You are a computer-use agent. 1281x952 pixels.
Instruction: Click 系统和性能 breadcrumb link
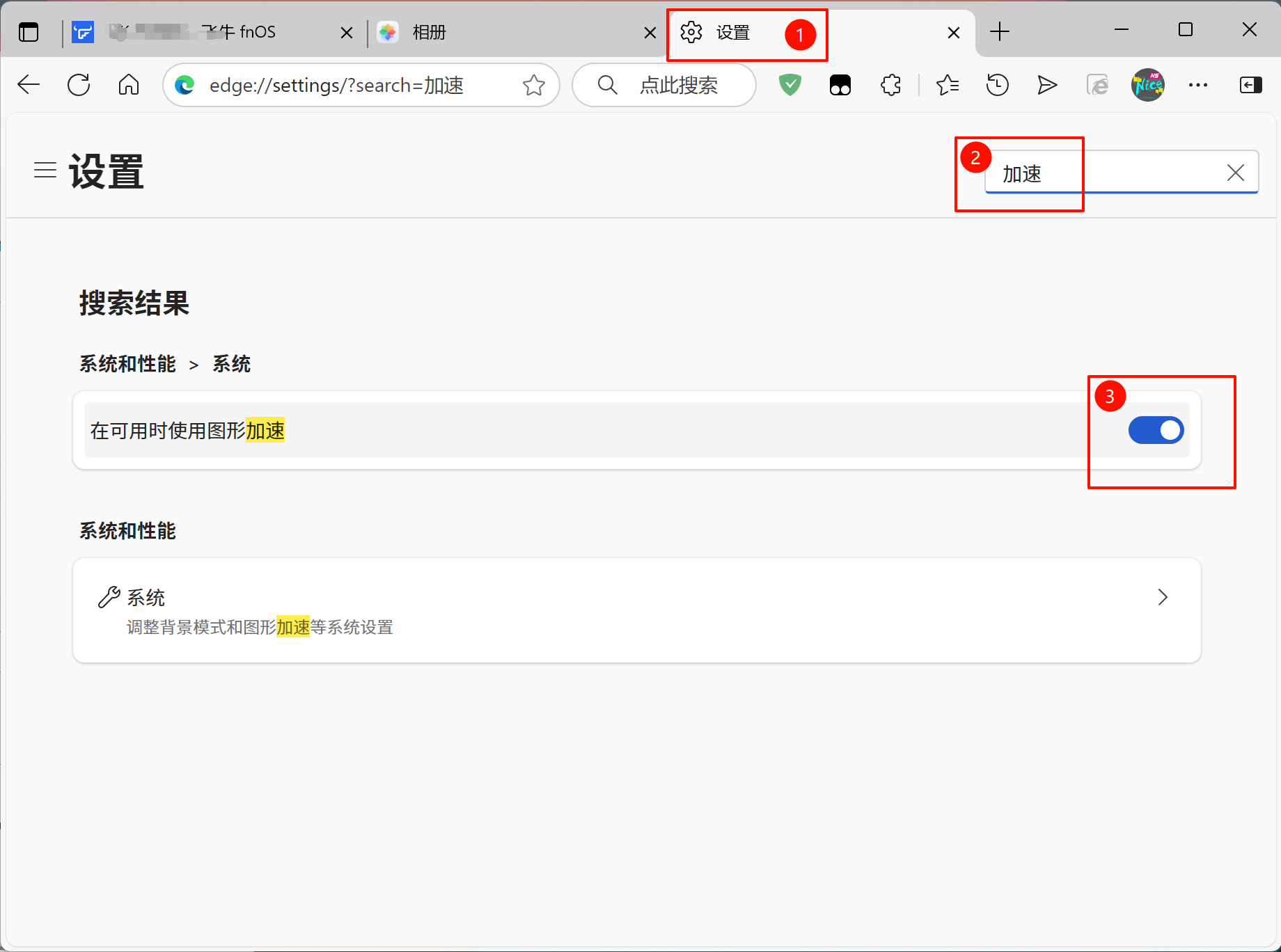coord(127,364)
